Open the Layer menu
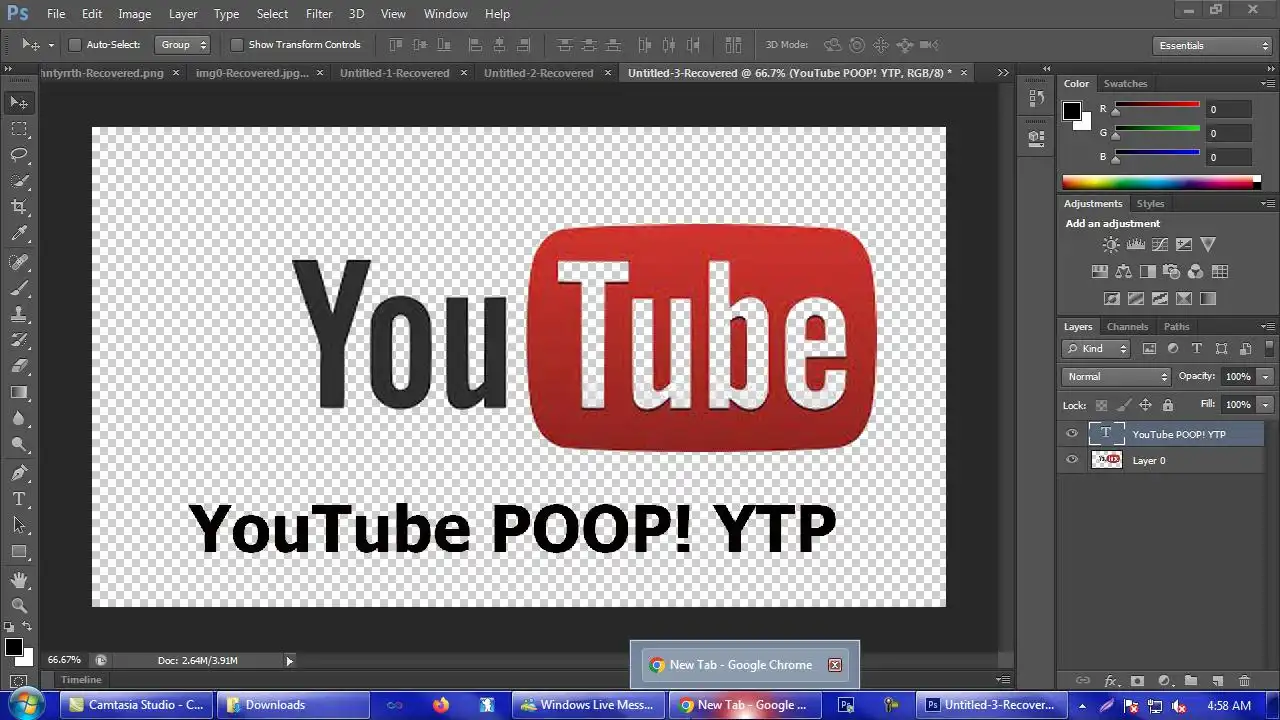The width and height of the screenshot is (1280, 720). [183, 14]
